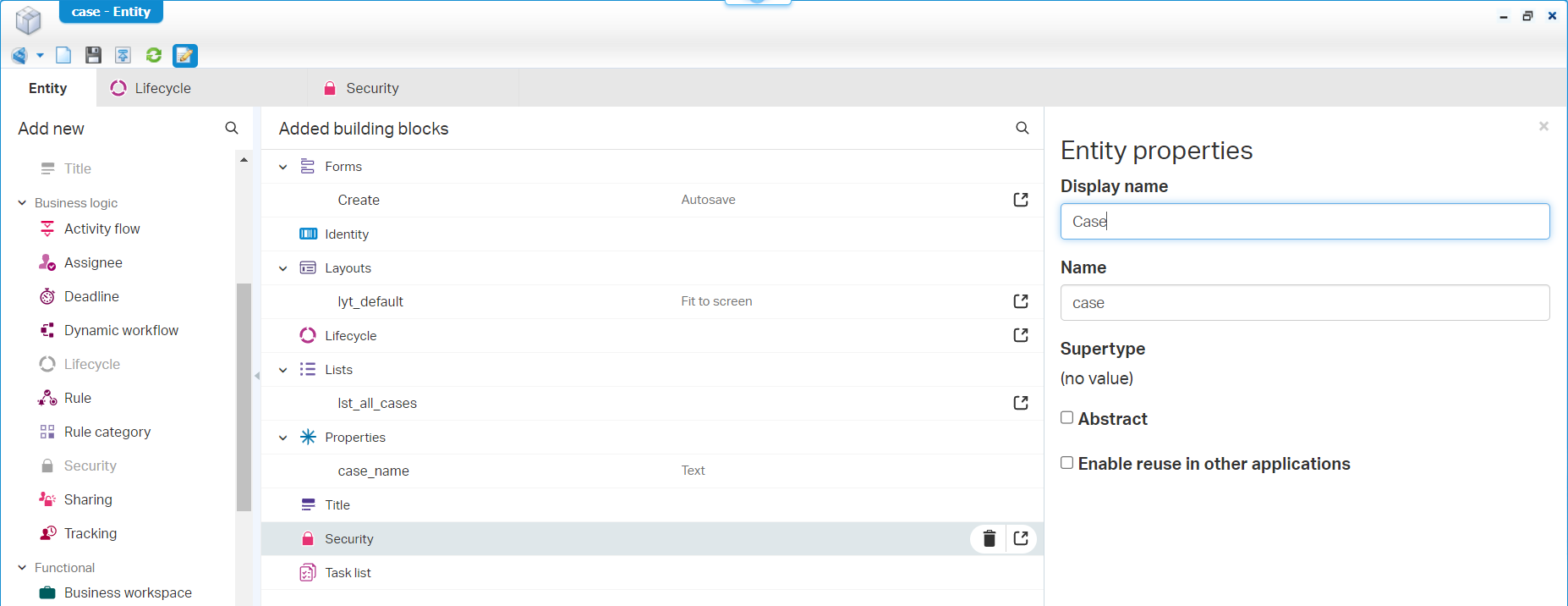Check Enable reuse in other applications
Image resolution: width=1568 pixels, height=606 pixels.
1067,462
